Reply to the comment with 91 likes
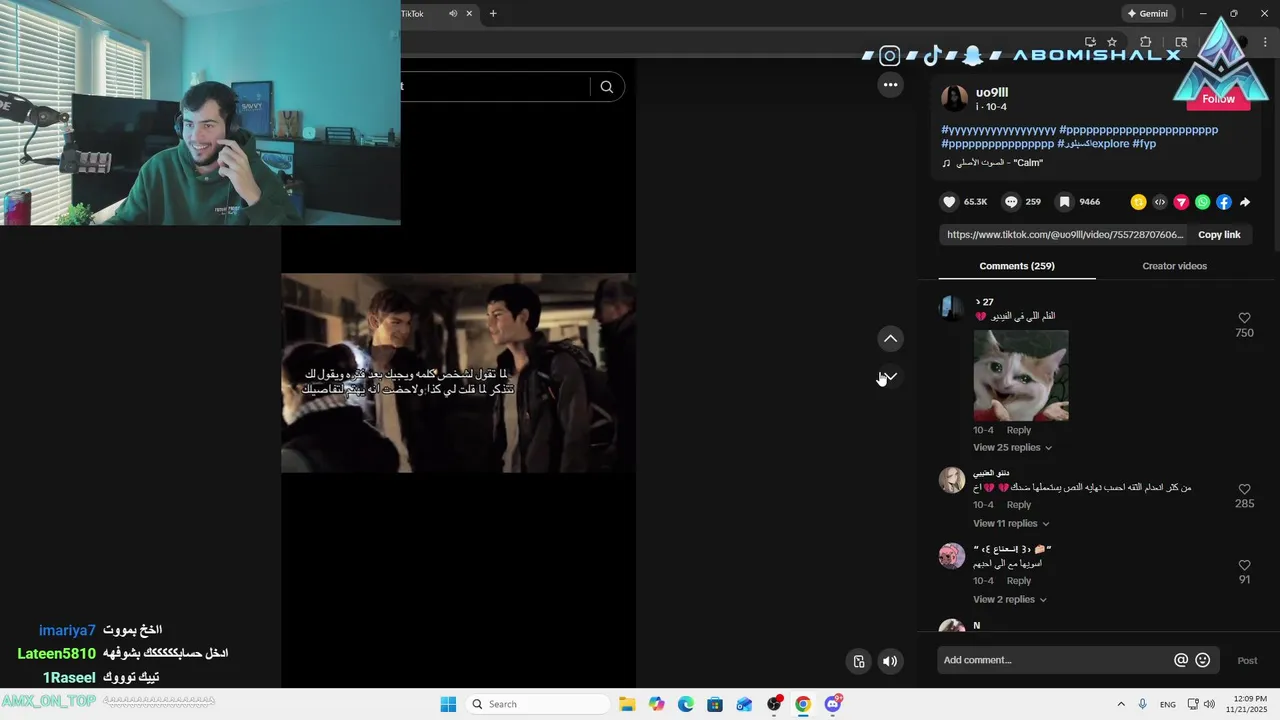 click(1018, 581)
